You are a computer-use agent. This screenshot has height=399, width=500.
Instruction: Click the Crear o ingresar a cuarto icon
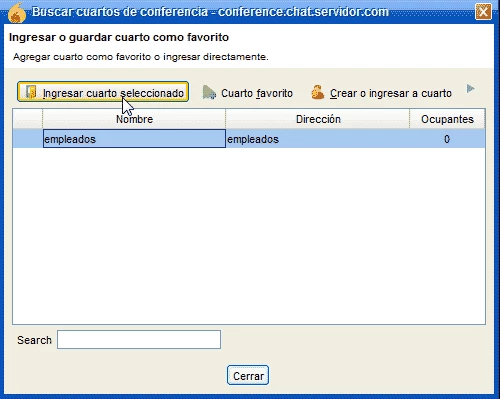(x=318, y=93)
